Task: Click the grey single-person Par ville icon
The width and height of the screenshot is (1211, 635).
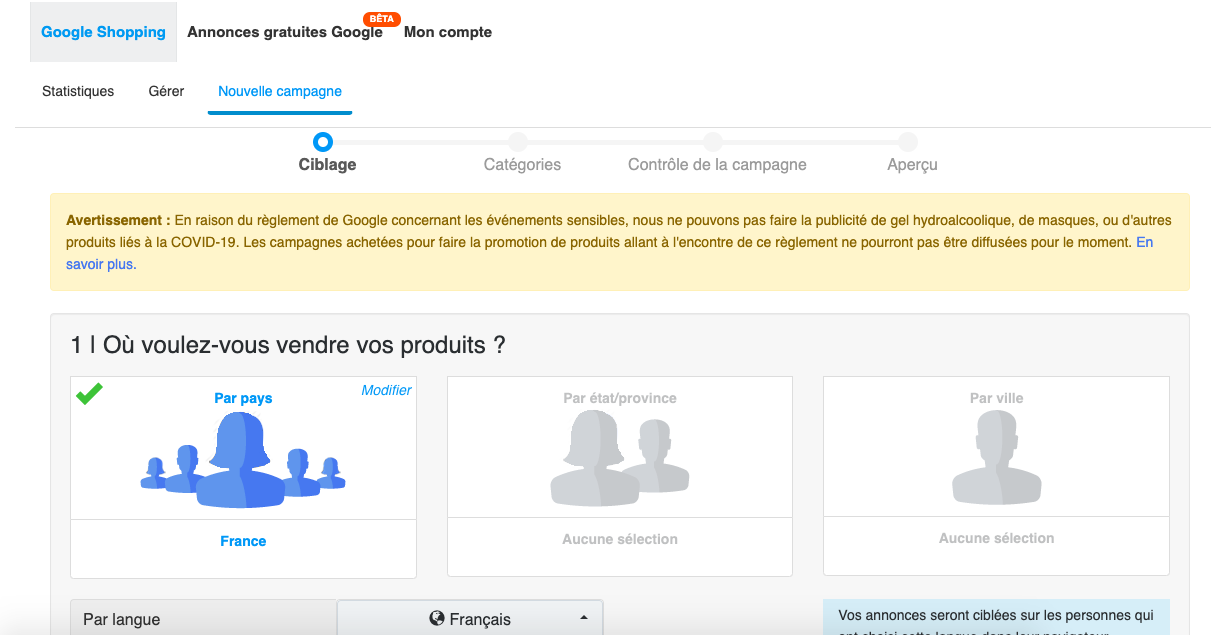Action: click(996, 457)
